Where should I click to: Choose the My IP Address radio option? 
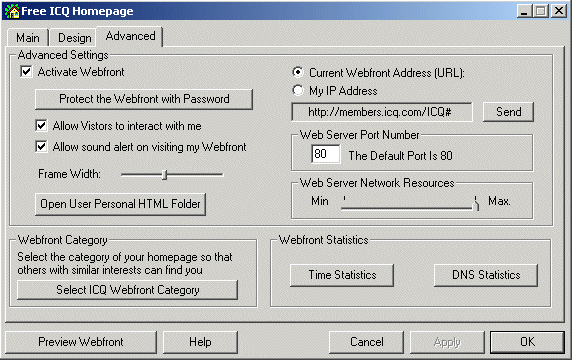[x=298, y=90]
